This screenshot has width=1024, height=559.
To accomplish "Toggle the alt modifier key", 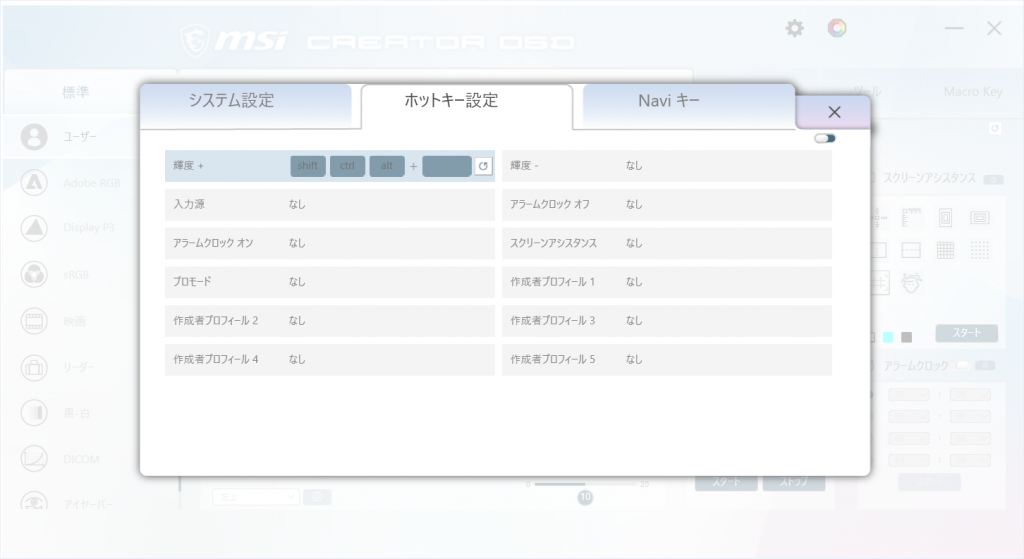I will (387, 166).
